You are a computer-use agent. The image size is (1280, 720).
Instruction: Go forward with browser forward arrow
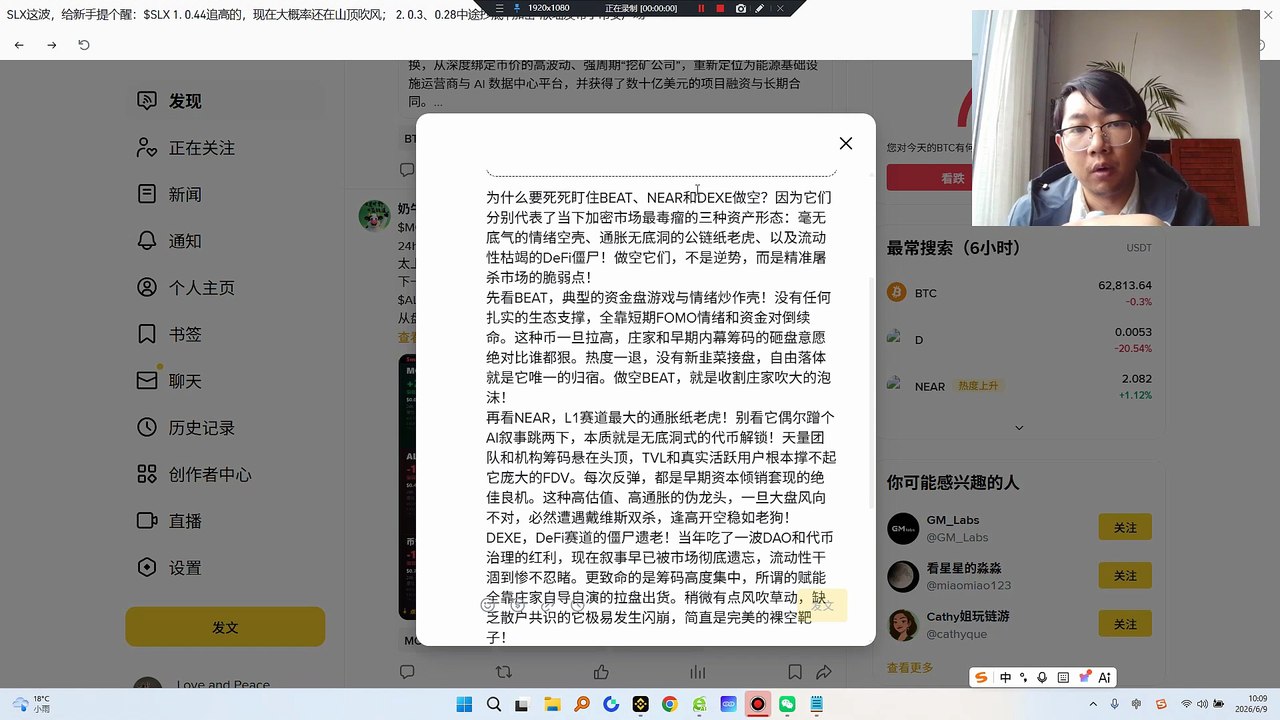click(52, 45)
